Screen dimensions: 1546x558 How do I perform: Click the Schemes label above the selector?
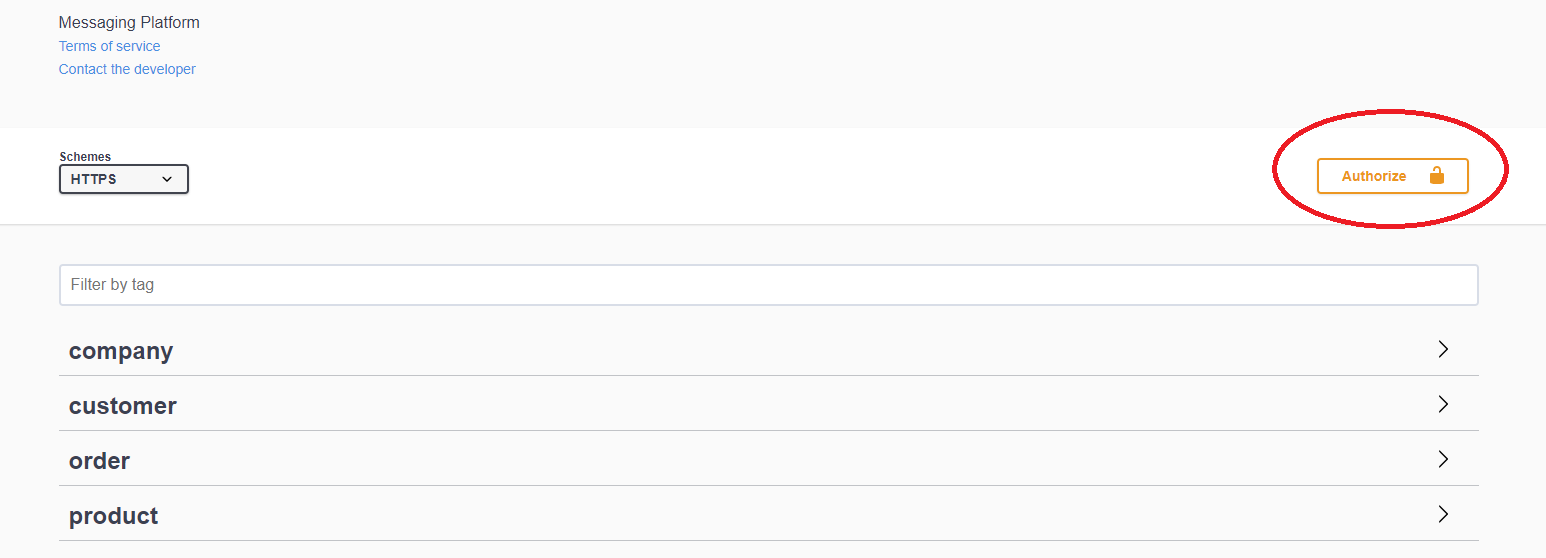85,157
